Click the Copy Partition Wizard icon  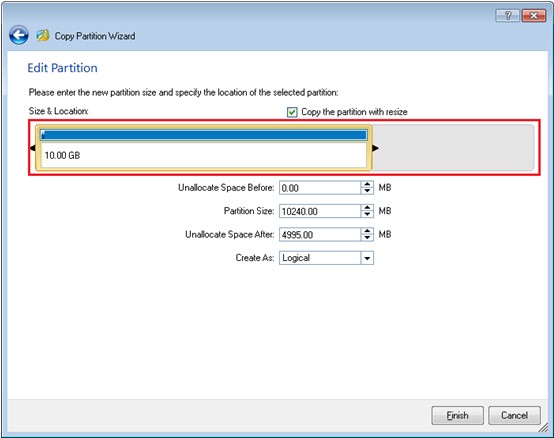click(x=43, y=35)
